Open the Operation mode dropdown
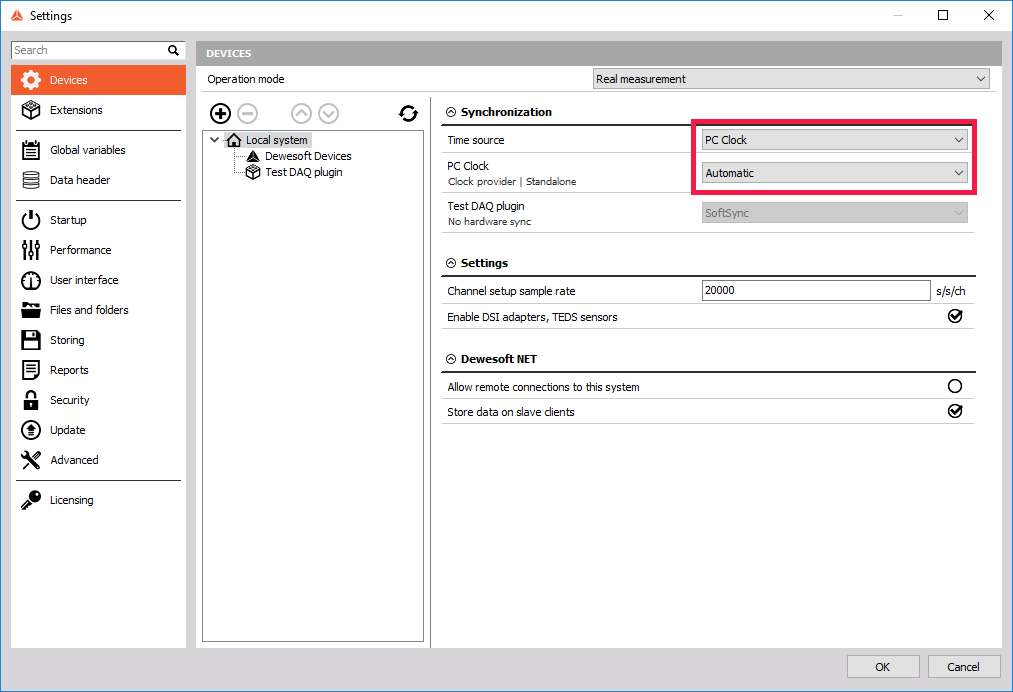The width and height of the screenshot is (1013, 692). pos(791,79)
